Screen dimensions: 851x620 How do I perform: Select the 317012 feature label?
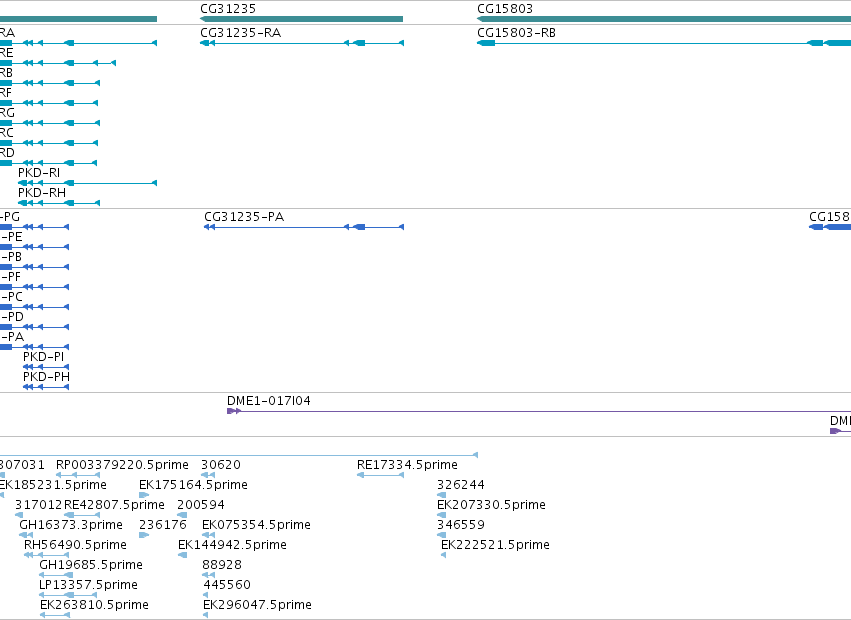point(39,505)
